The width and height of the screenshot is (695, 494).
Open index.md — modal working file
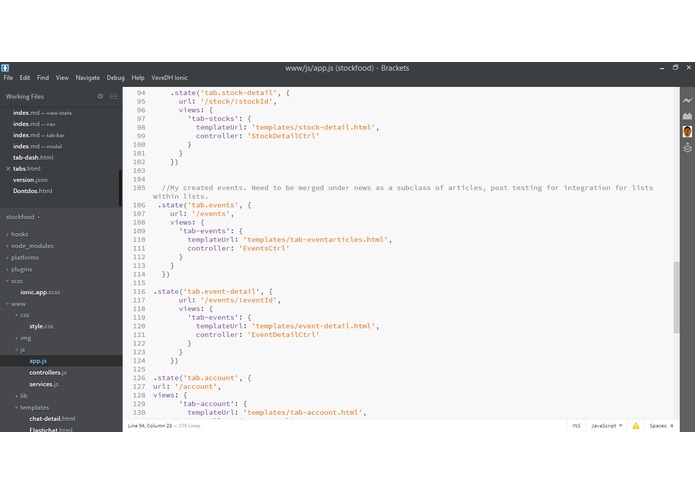(x=37, y=146)
